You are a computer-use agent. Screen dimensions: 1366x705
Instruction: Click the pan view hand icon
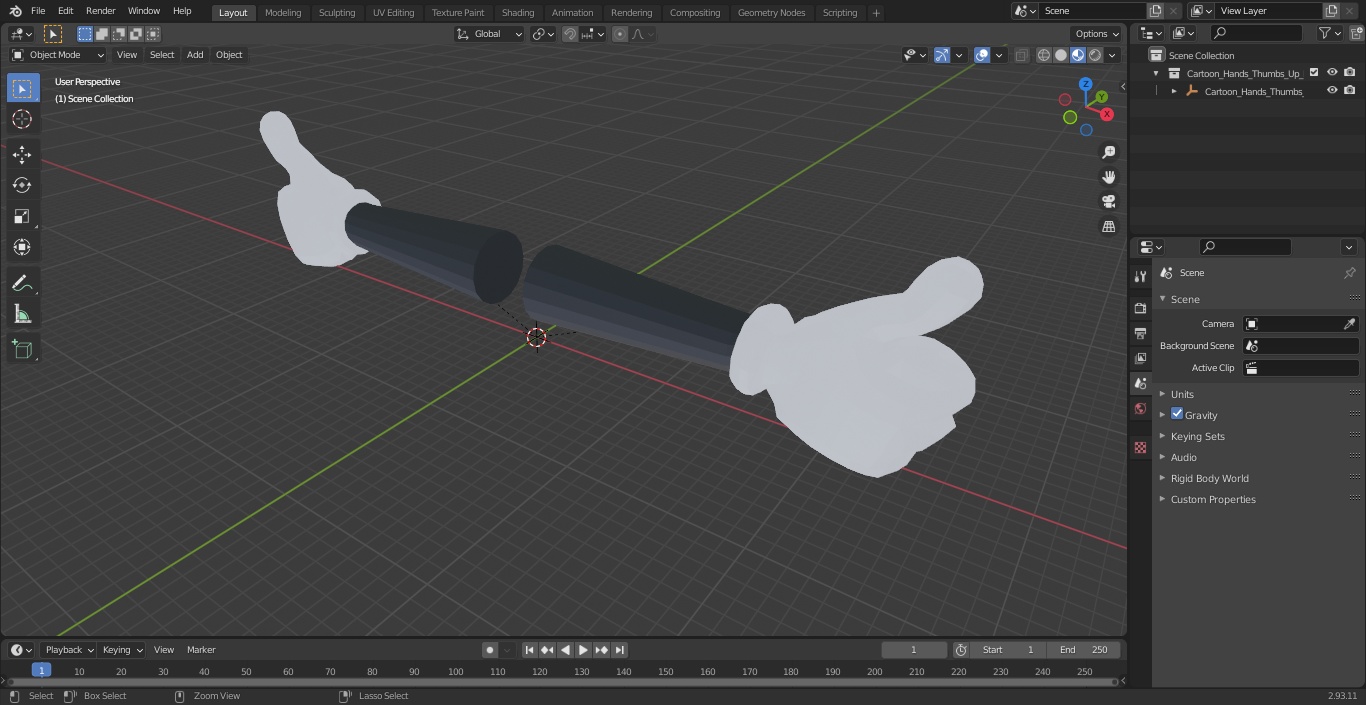point(1108,177)
